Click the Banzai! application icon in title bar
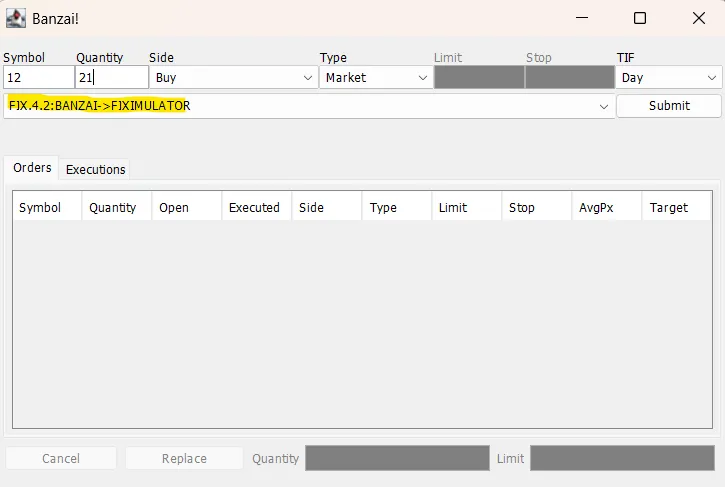 pyautogui.click(x=15, y=18)
